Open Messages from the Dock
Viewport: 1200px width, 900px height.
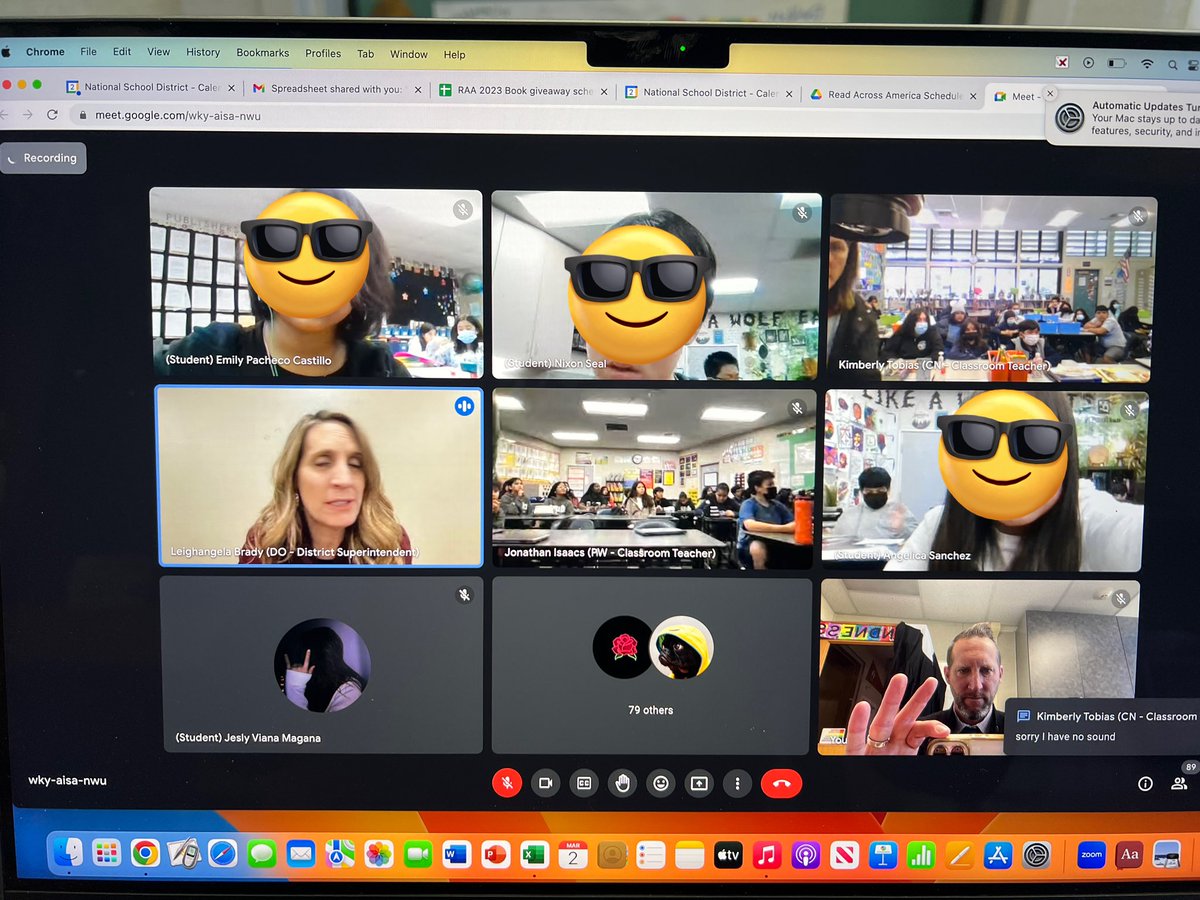[x=262, y=854]
